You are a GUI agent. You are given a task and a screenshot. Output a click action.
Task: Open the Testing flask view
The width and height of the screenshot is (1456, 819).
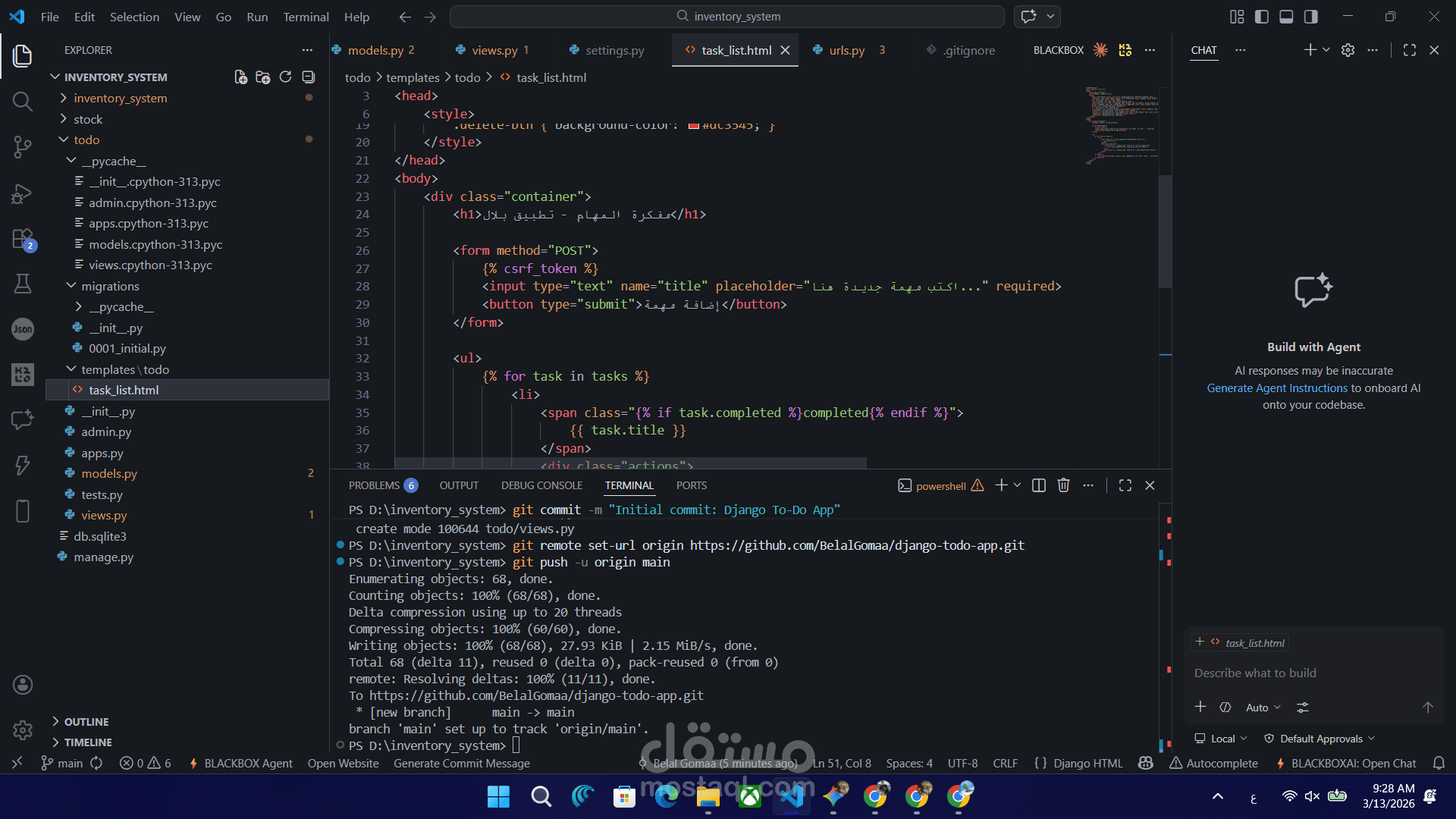coord(23,284)
